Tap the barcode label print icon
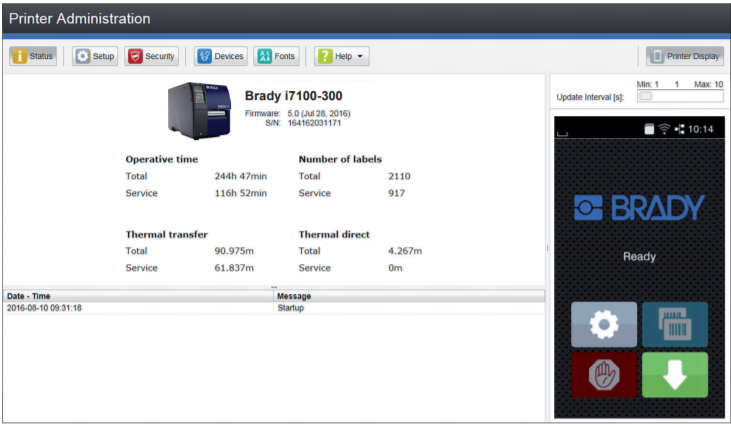731x424 pixels. click(675, 324)
